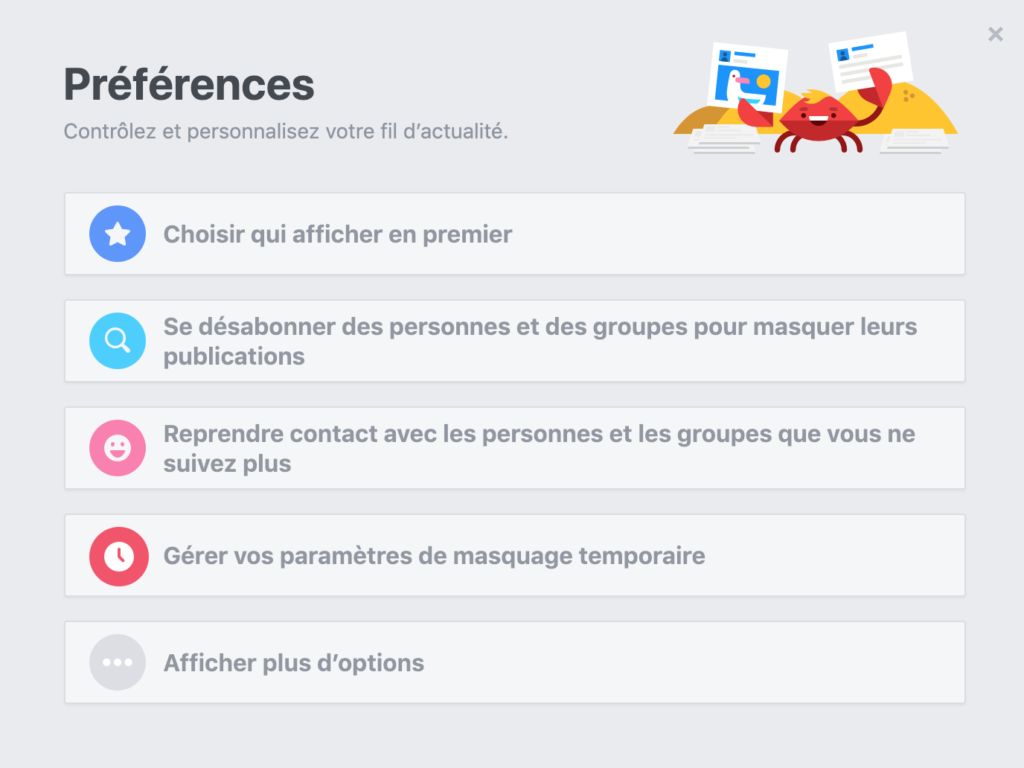The height and width of the screenshot is (768, 1024).
Task: Open "Reprendre contact avec les personnes" option
Action: [515, 448]
